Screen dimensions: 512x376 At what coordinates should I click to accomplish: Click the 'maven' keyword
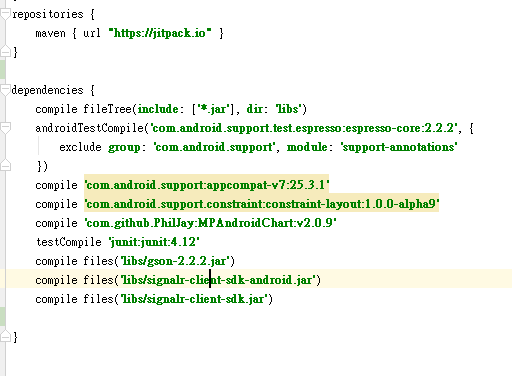click(50, 33)
